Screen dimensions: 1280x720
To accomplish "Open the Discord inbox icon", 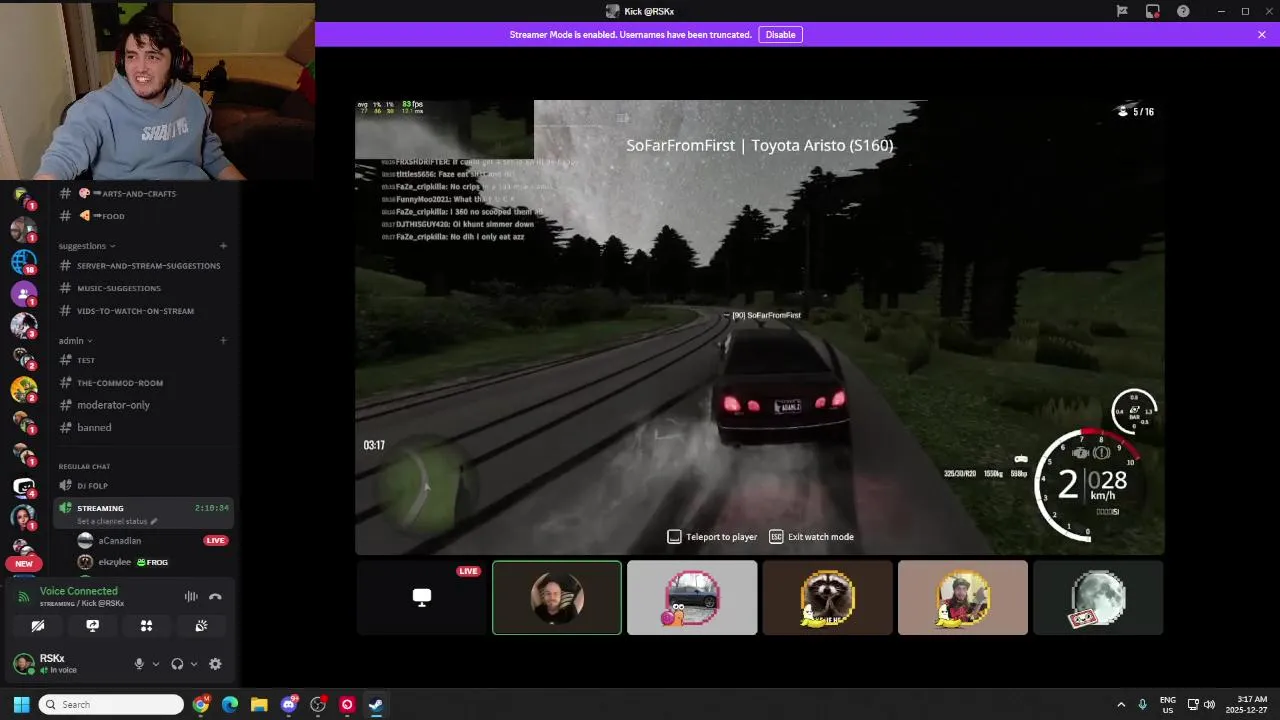I will pyautogui.click(x=1153, y=11).
